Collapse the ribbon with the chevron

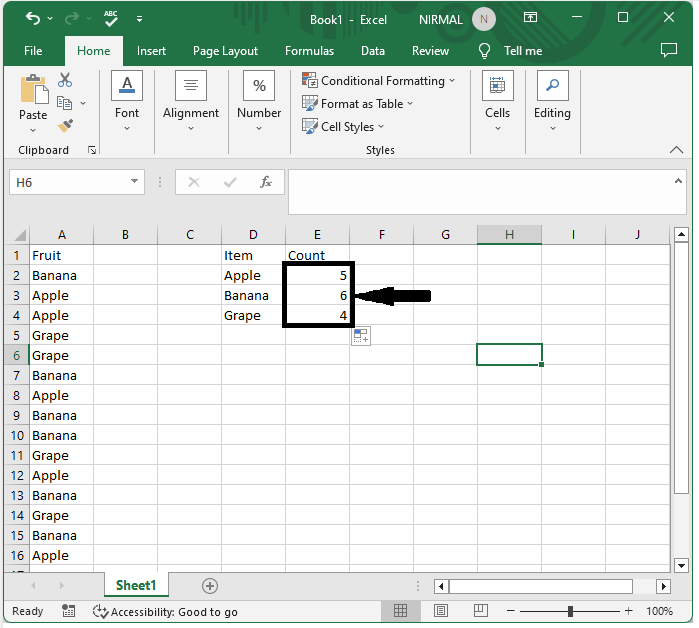coord(676,150)
